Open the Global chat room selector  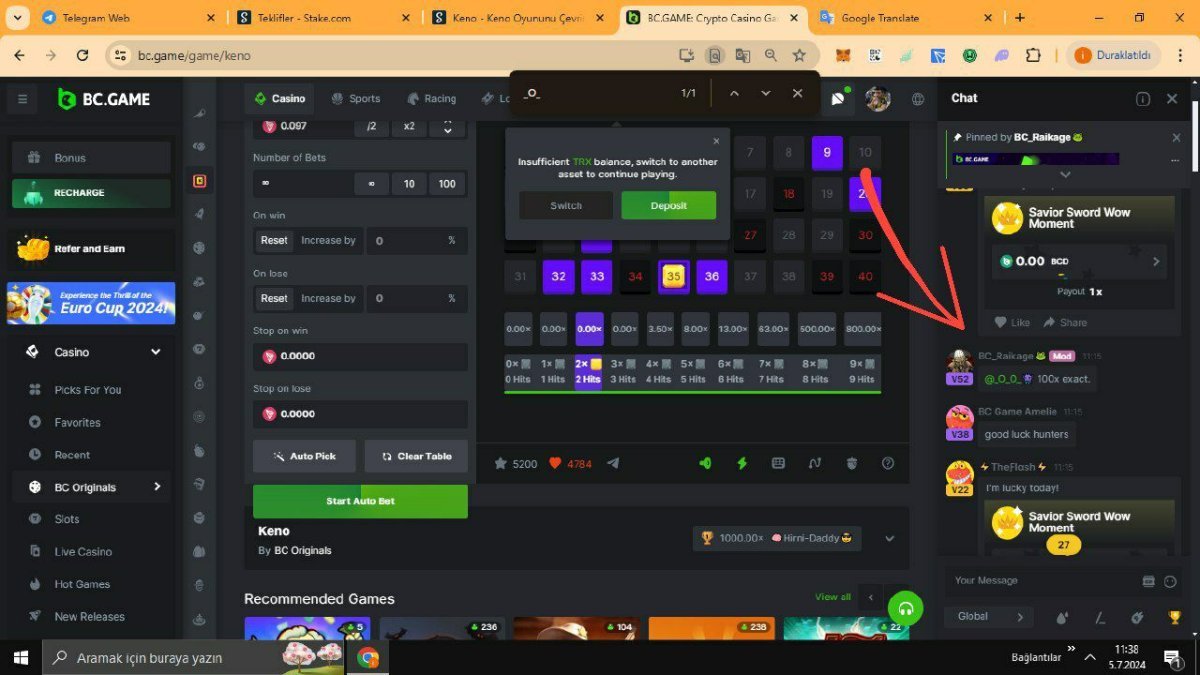(990, 617)
